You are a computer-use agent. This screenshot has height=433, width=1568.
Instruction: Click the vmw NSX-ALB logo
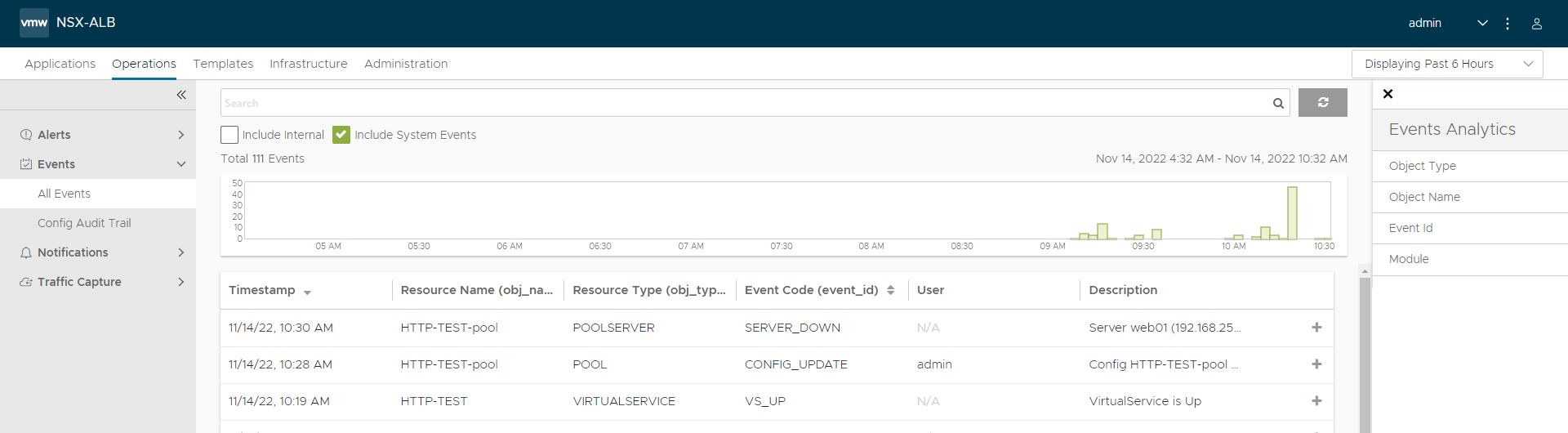point(68,23)
